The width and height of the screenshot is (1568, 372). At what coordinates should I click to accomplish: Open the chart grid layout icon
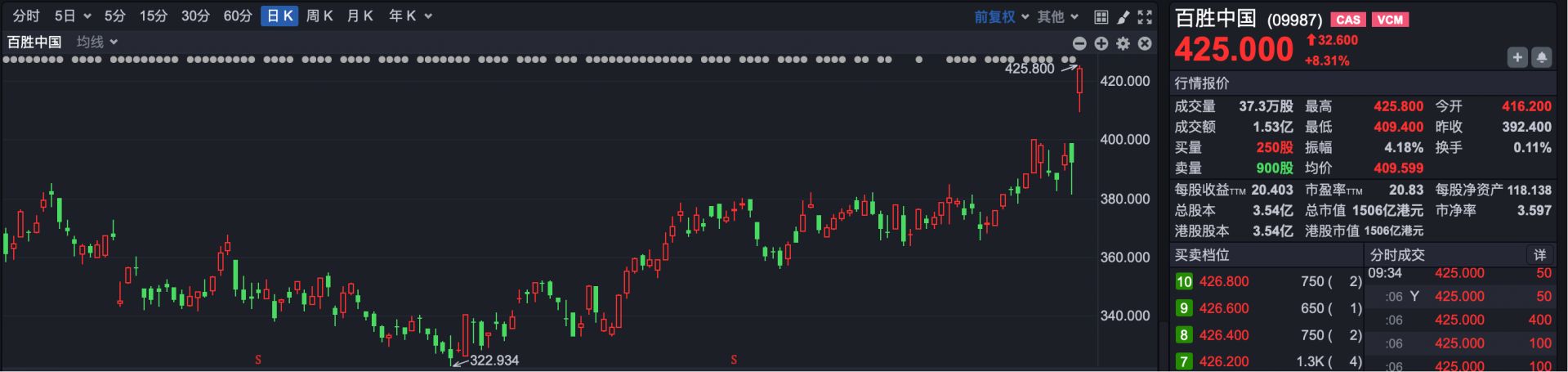1101,16
